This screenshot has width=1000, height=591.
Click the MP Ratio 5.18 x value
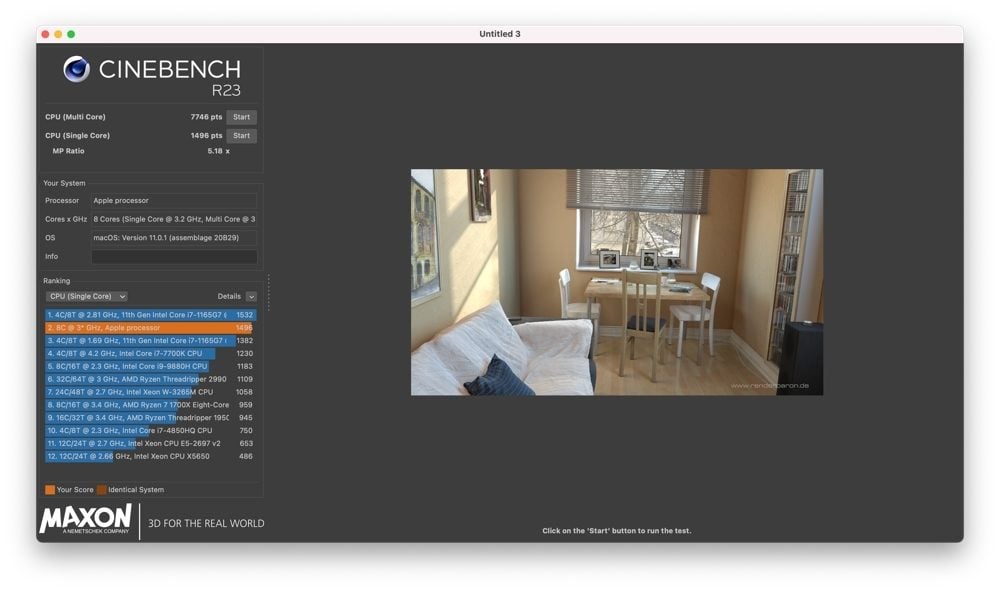(x=218, y=152)
